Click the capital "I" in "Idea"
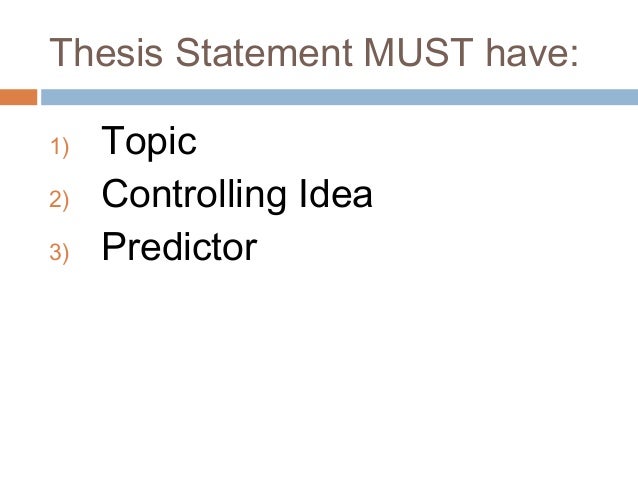Viewport: 638px width, 479px height. (302, 193)
